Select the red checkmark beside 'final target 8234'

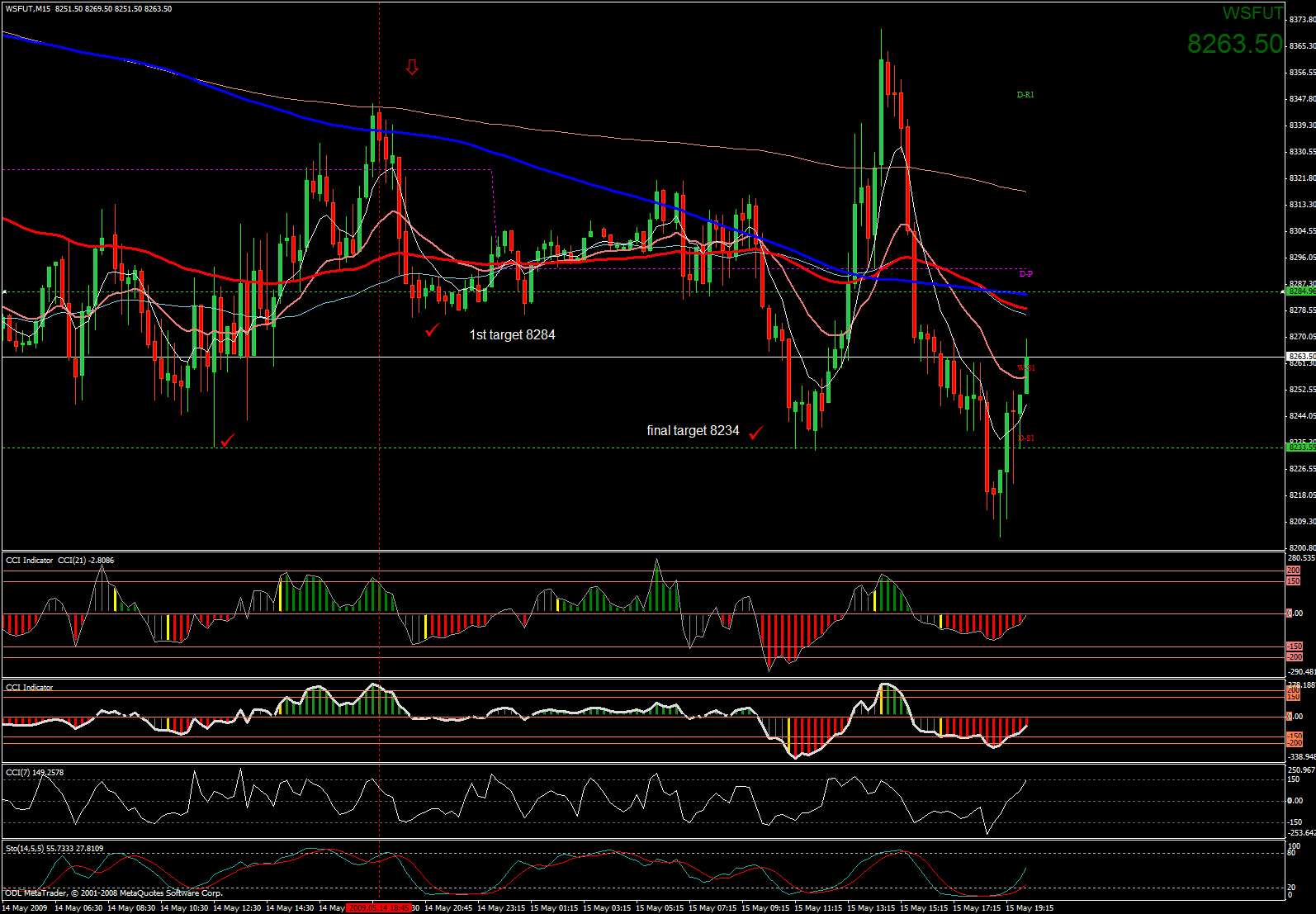click(756, 432)
